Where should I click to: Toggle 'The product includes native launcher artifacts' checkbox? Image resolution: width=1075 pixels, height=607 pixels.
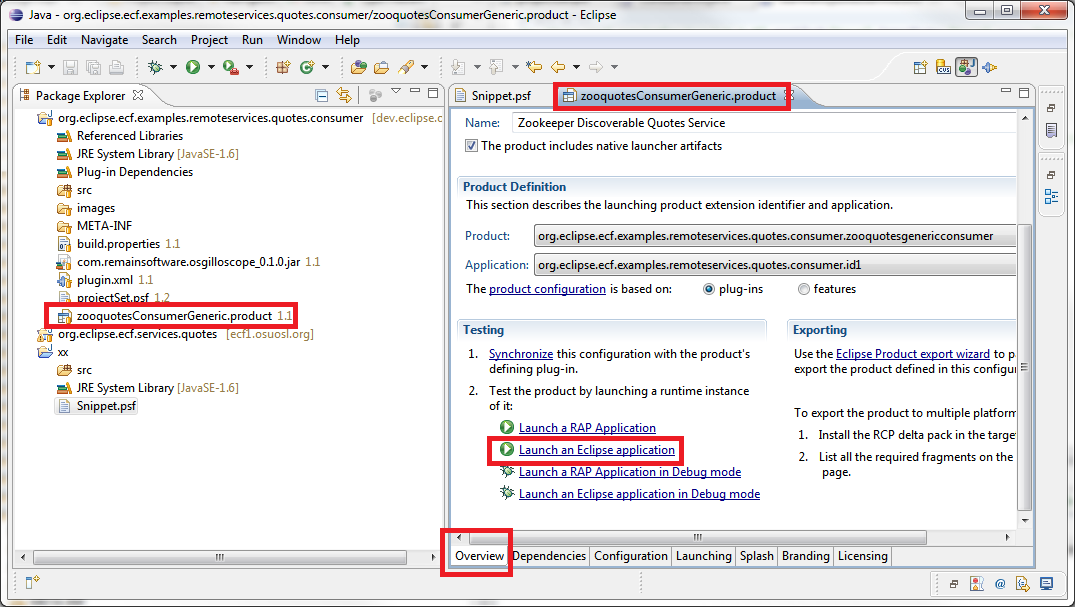pyautogui.click(x=471, y=145)
